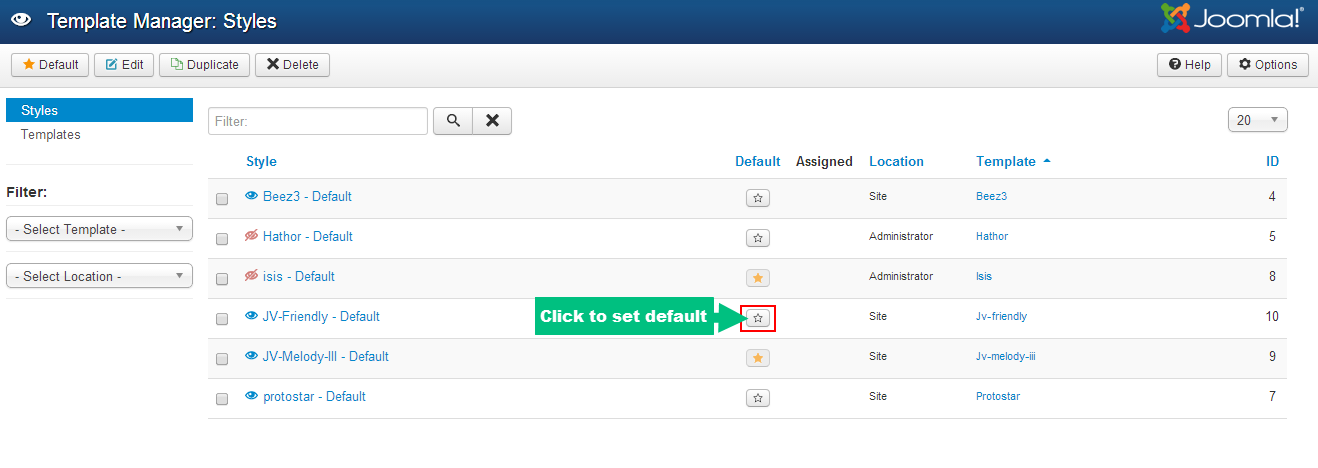
Task: Click the Joomla! logo
Action: click(1231, 18)
